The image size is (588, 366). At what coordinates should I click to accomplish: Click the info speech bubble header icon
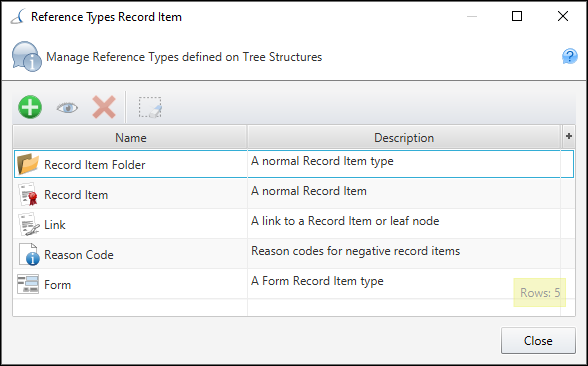click(x=26, y=57)
